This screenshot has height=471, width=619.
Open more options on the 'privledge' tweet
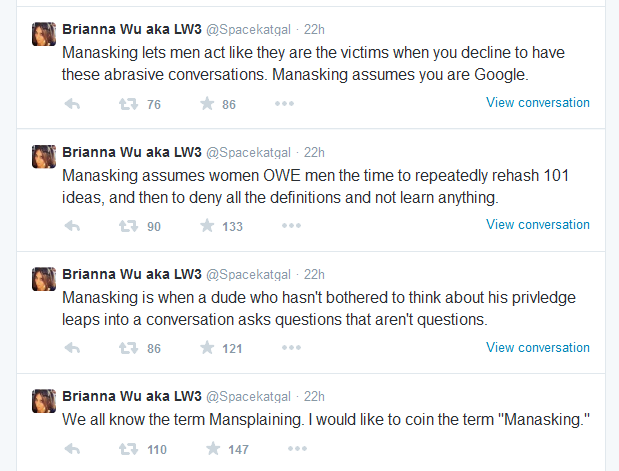click(x=291, y=348)
